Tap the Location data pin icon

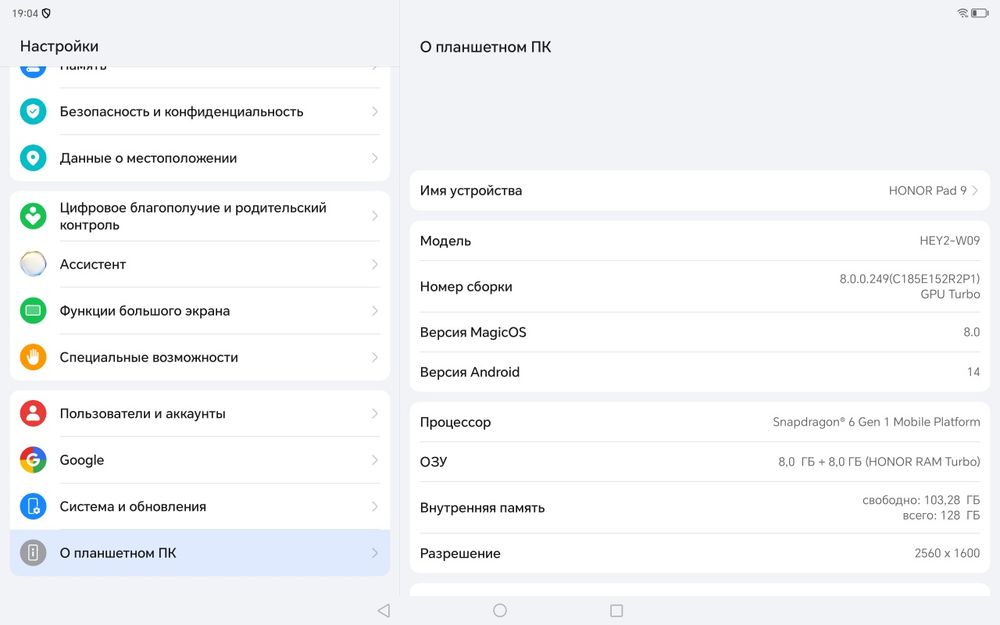[33, 158]
